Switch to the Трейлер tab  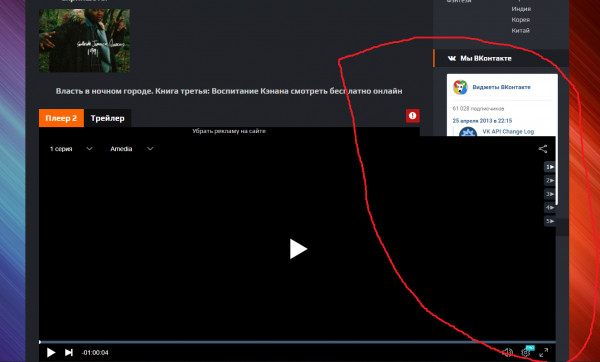(x=108, y=118)
